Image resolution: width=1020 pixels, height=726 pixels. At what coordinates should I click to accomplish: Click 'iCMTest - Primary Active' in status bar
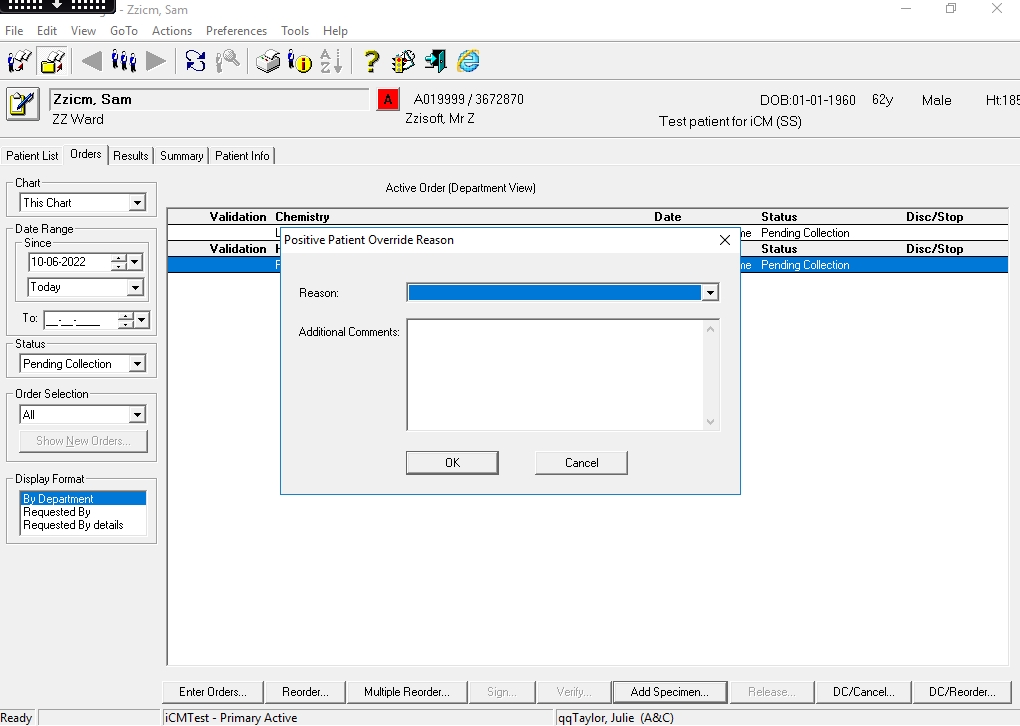[231, 718]
